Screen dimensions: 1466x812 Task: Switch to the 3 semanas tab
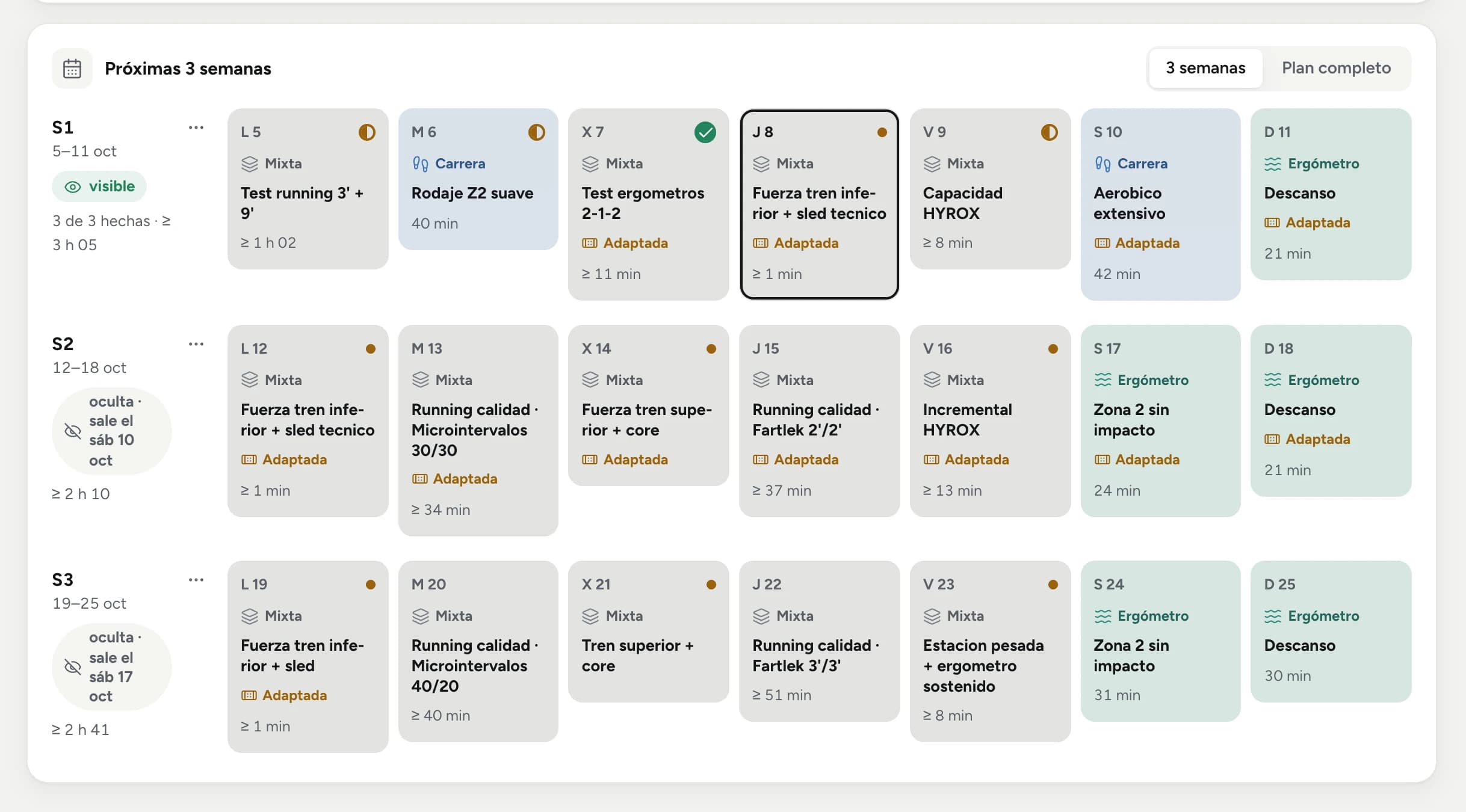click(1205, 68)
